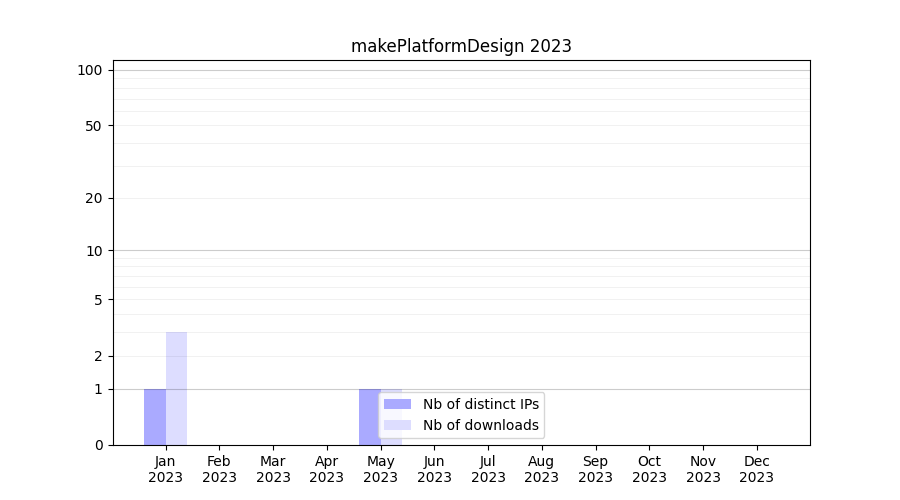The width and height of the screenshot is (900, 500).
Task: Select the Jan 2023 x-axis label
Action: pos(166,469)
